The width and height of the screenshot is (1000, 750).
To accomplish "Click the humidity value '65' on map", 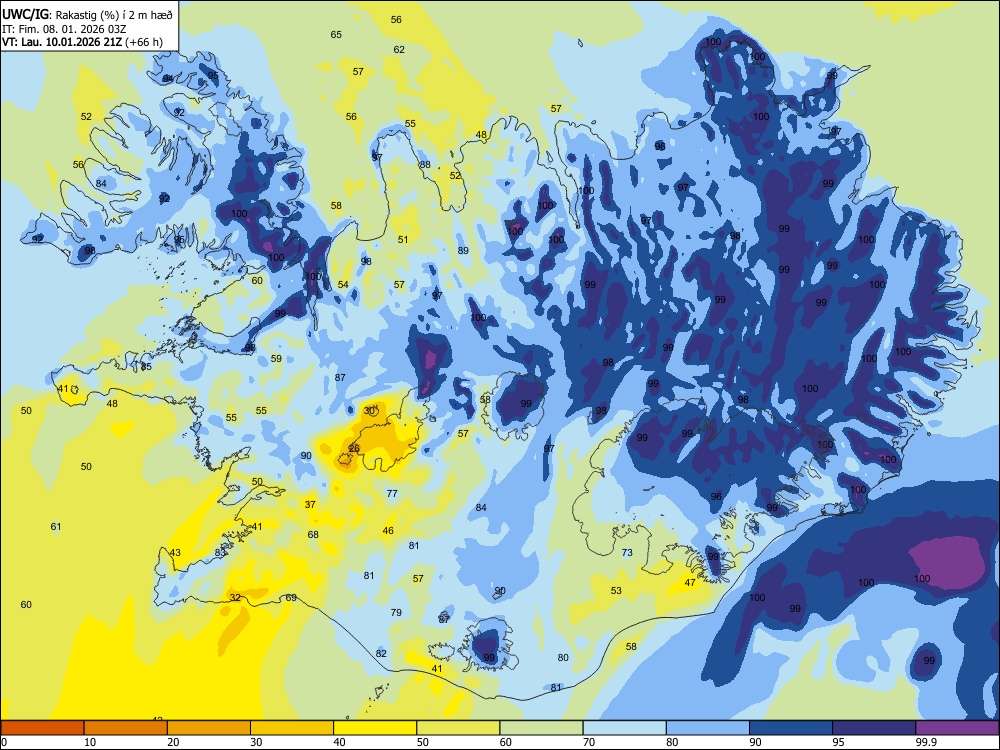I will tap(336, 34).
